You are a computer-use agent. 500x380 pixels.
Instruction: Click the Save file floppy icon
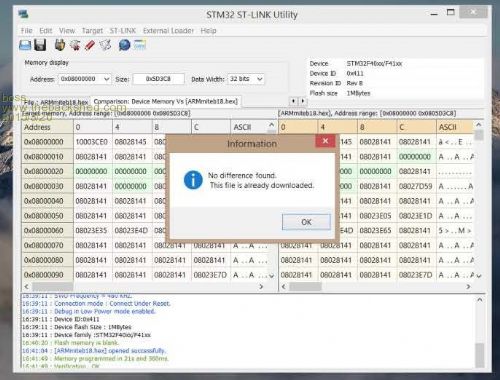pyautogui.click(x=40, y=45)
